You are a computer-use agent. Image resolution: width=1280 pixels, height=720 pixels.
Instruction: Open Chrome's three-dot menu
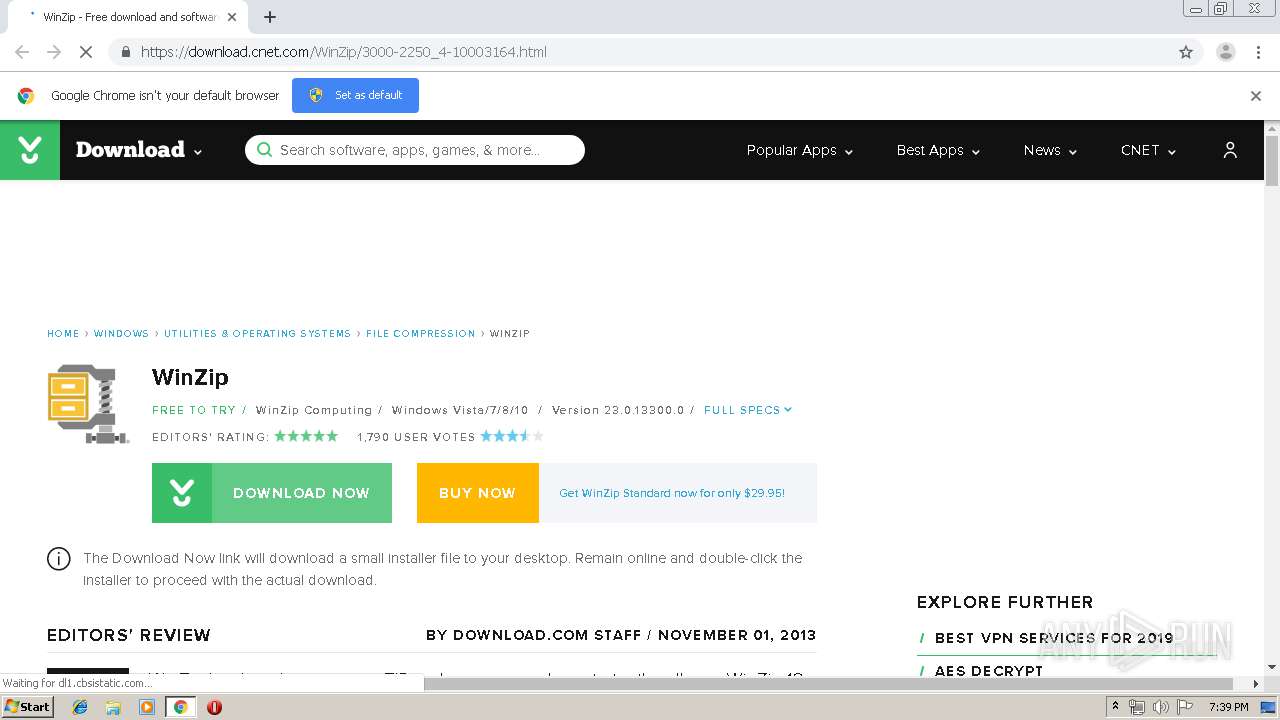pyautogui.click(x=1258, y=52)
